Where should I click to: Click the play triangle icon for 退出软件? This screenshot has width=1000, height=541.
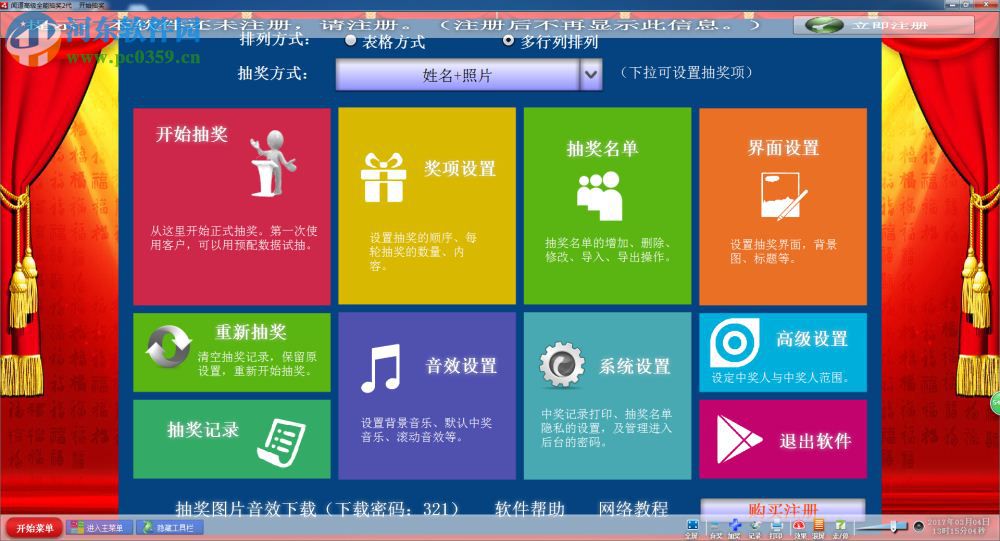click(x=739, y=440)
